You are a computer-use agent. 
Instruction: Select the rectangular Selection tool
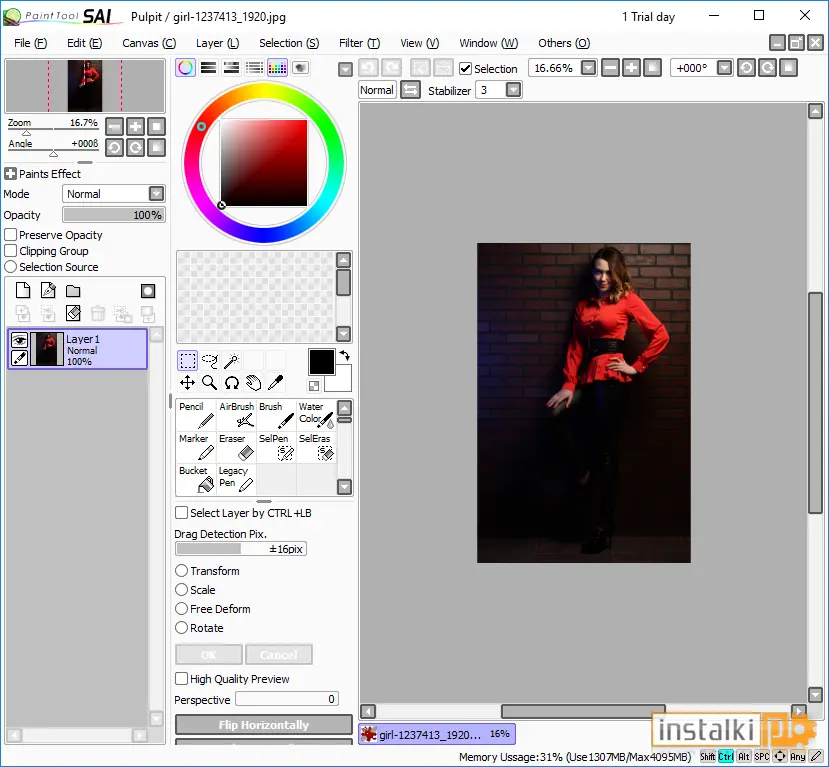click(187, 361)
